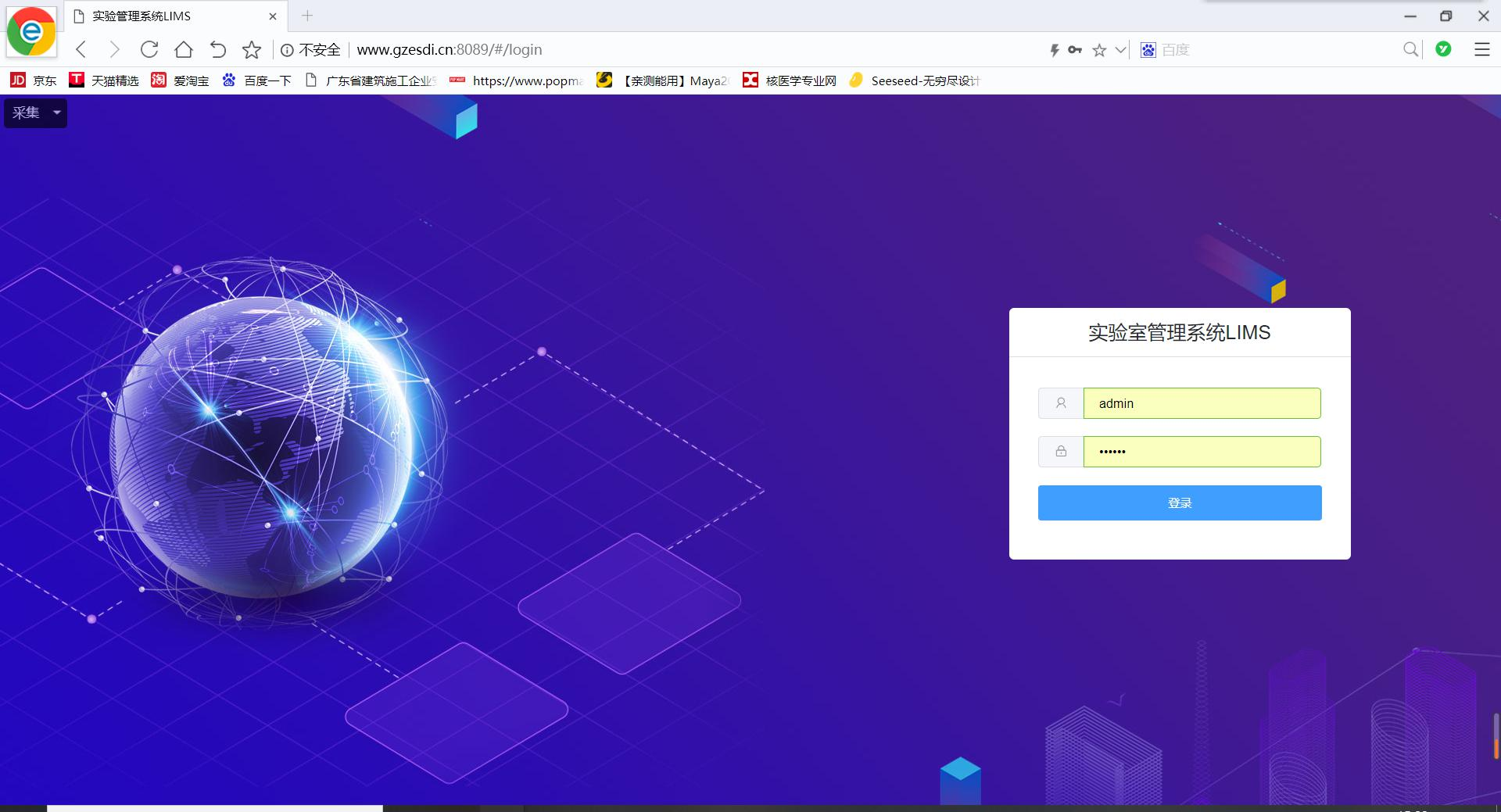Image resolution: width=1501 pixels, height=812 pixels.
Task: Open the Baidu search engine selector
Action: tap(1148, 50)
